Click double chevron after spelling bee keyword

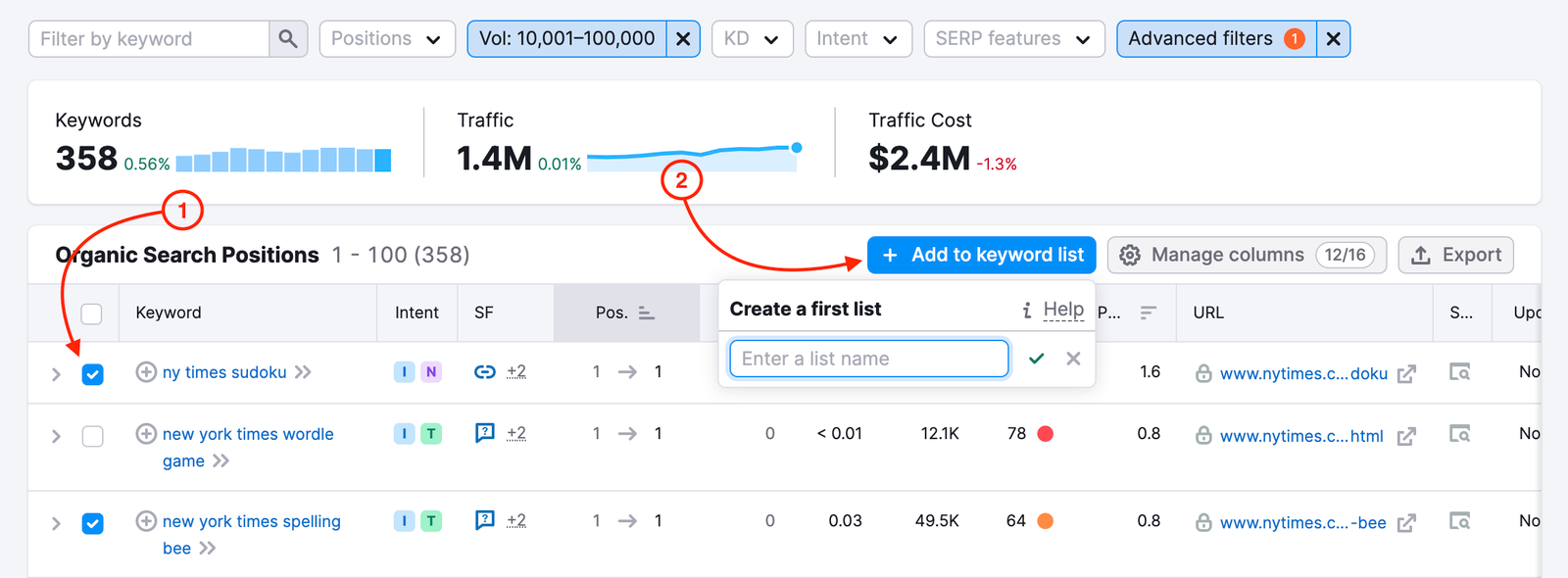(208, 548)
